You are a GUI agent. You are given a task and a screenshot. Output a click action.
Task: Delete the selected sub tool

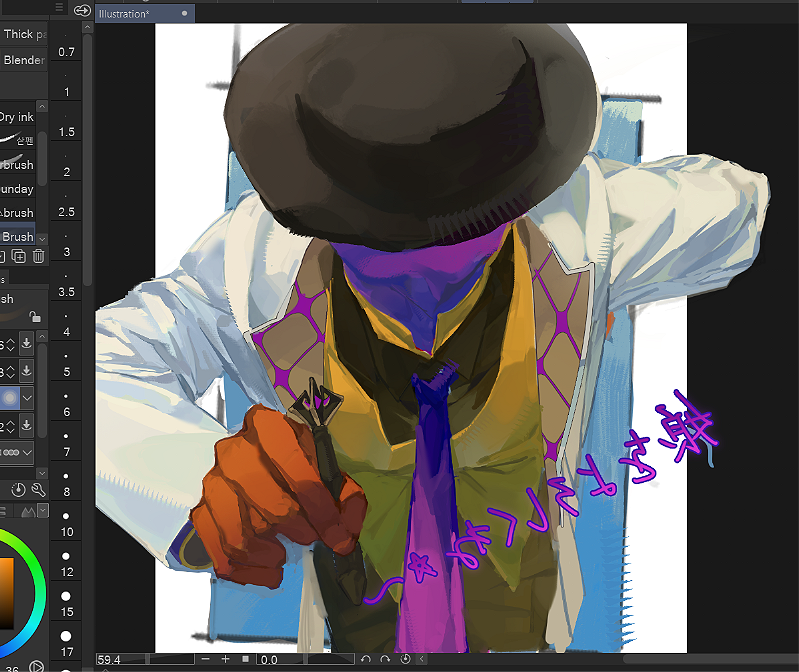point(39,256)
